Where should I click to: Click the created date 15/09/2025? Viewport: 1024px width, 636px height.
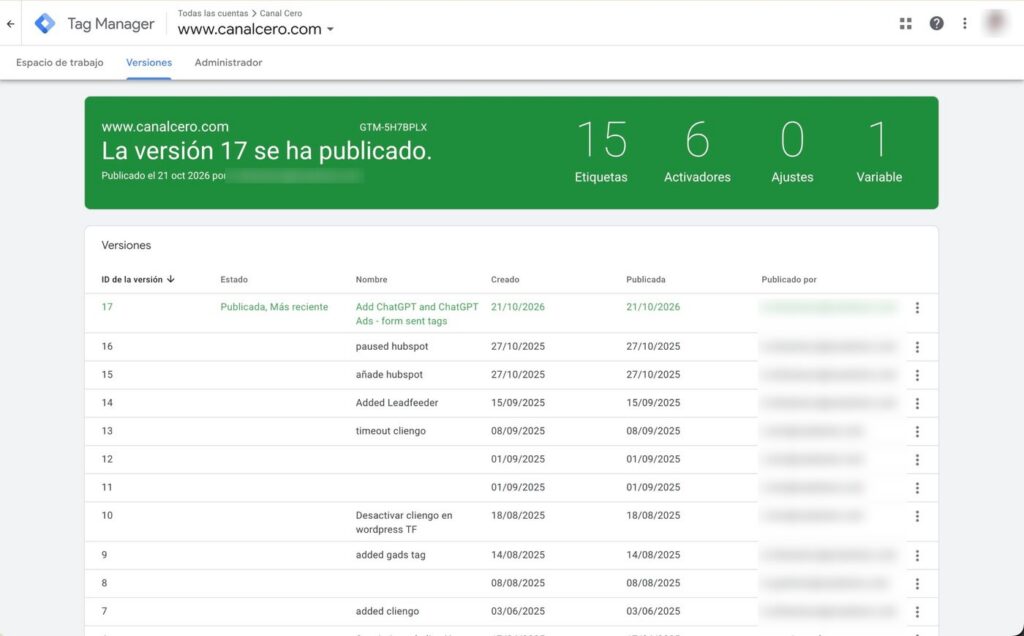coord(518,403)
